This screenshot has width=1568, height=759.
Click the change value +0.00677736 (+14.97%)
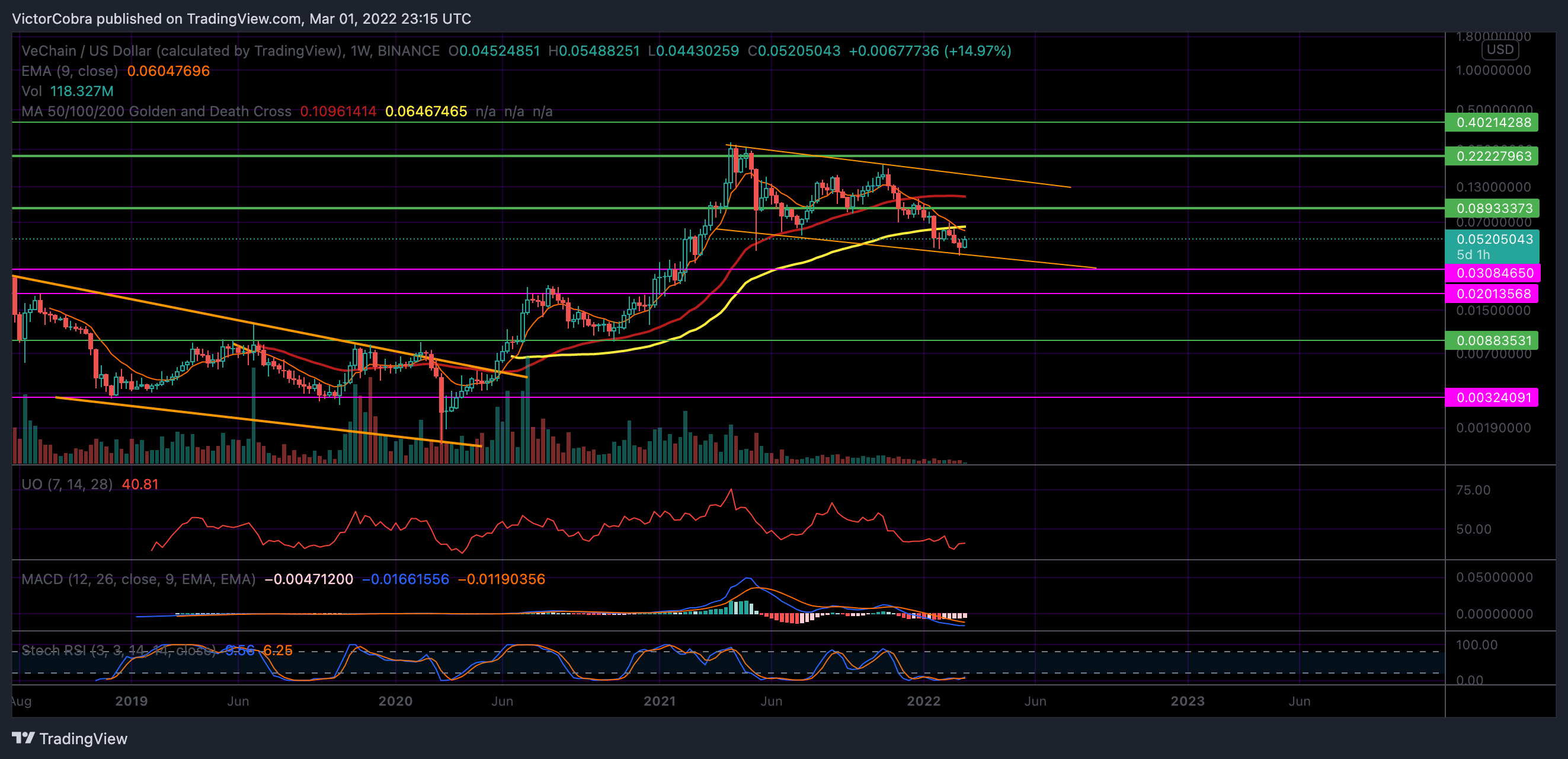(929, 50)
